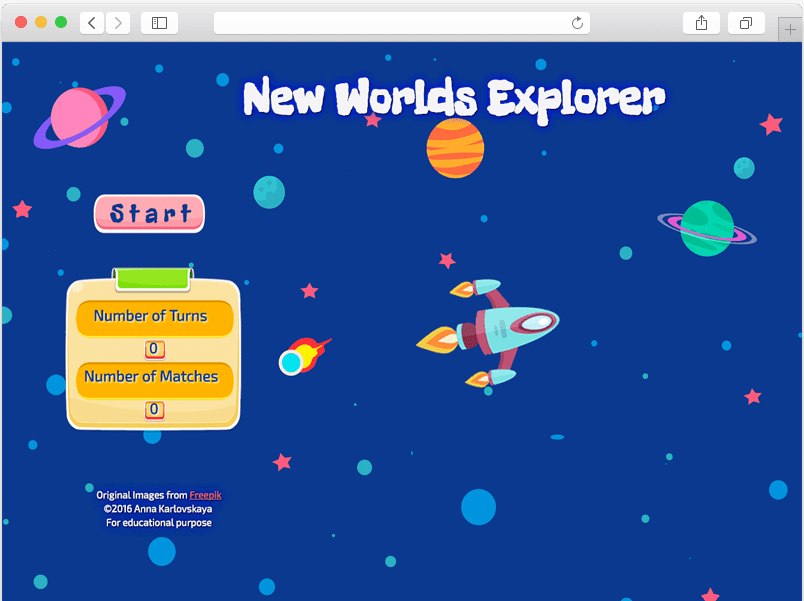
Task: Click the flaming comet
Action: [x=301, y=357]
